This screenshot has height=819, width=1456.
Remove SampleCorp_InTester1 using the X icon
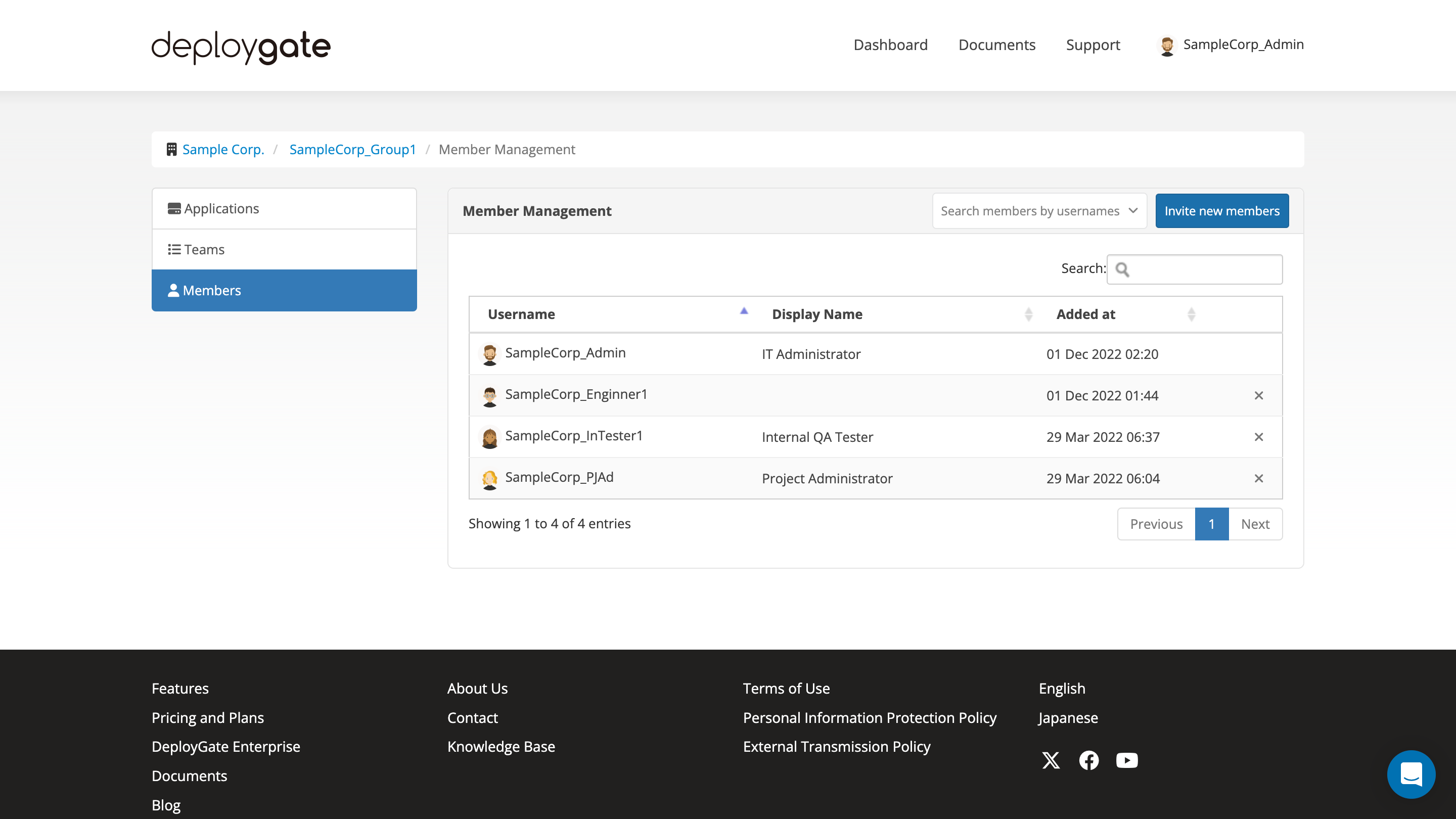[1258, 437]
